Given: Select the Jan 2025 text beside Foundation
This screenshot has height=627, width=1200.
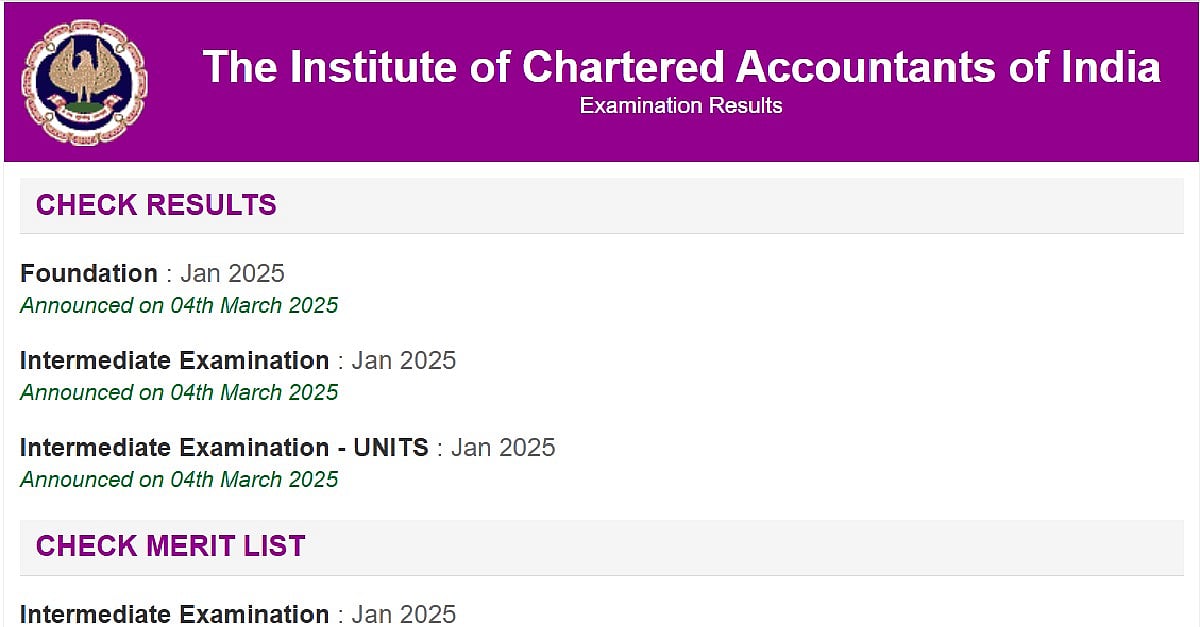Looking at the screenshot, I should 233,273.
